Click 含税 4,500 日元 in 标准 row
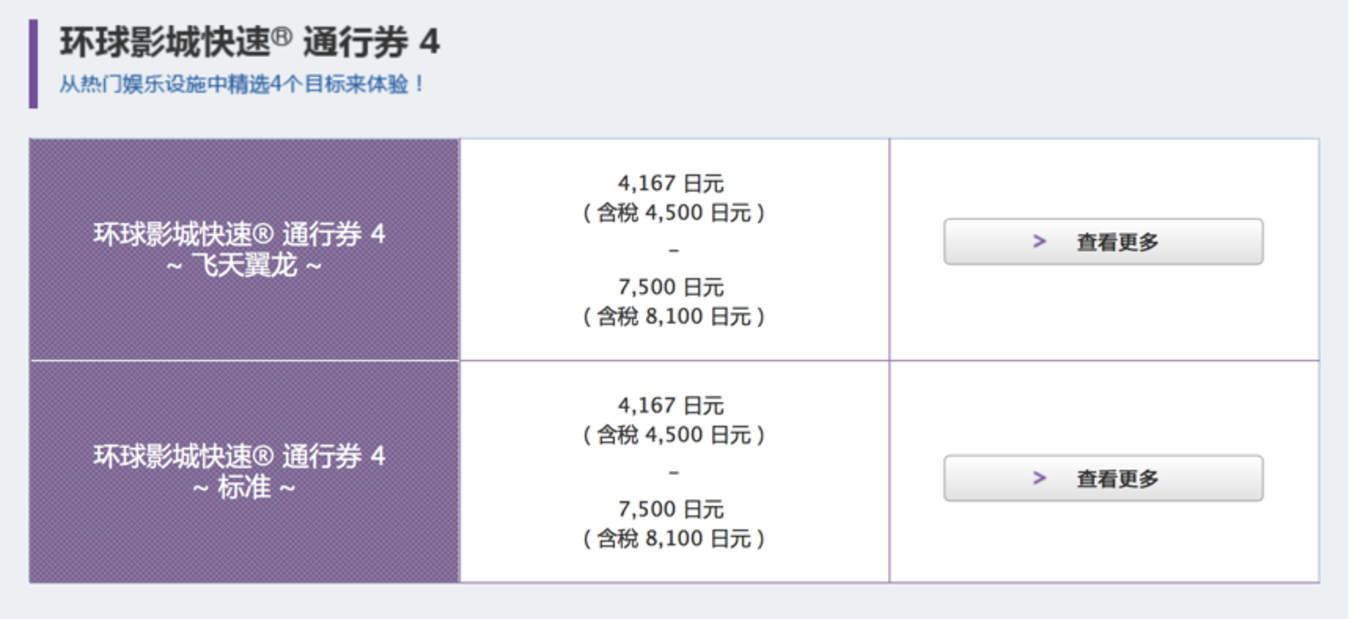Viewport: 1360px width, 619px height. click(x=674, y=435)
